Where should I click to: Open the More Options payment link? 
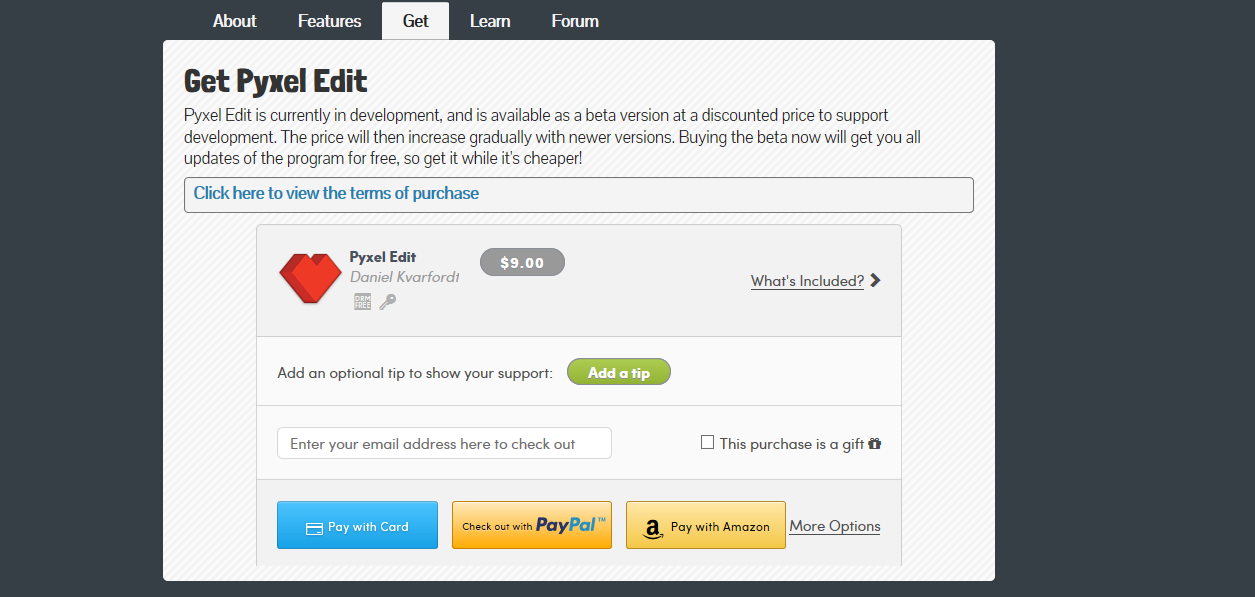click(835, 526)
